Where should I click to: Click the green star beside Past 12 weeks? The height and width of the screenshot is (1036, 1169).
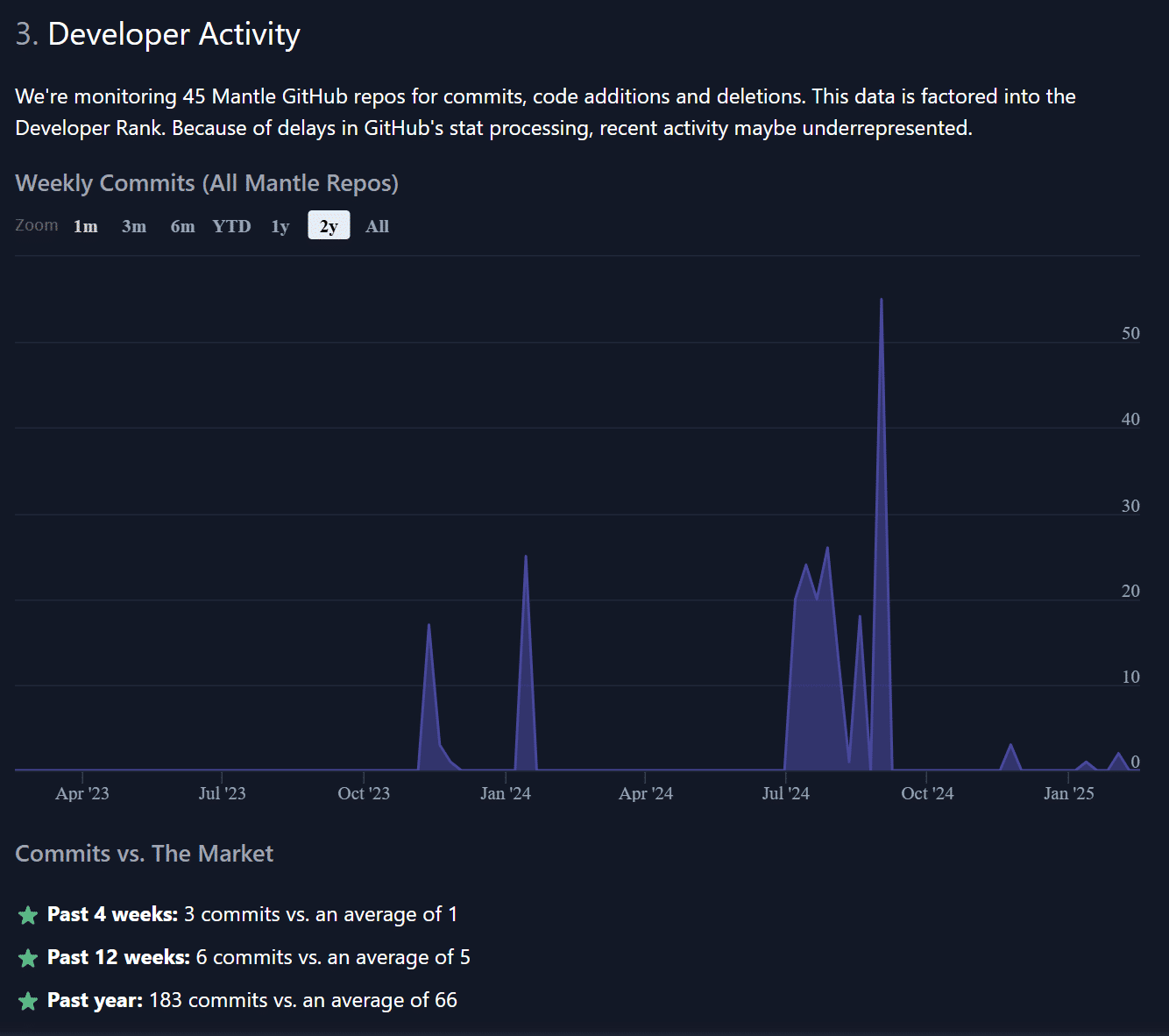click(x=27, y=958)
